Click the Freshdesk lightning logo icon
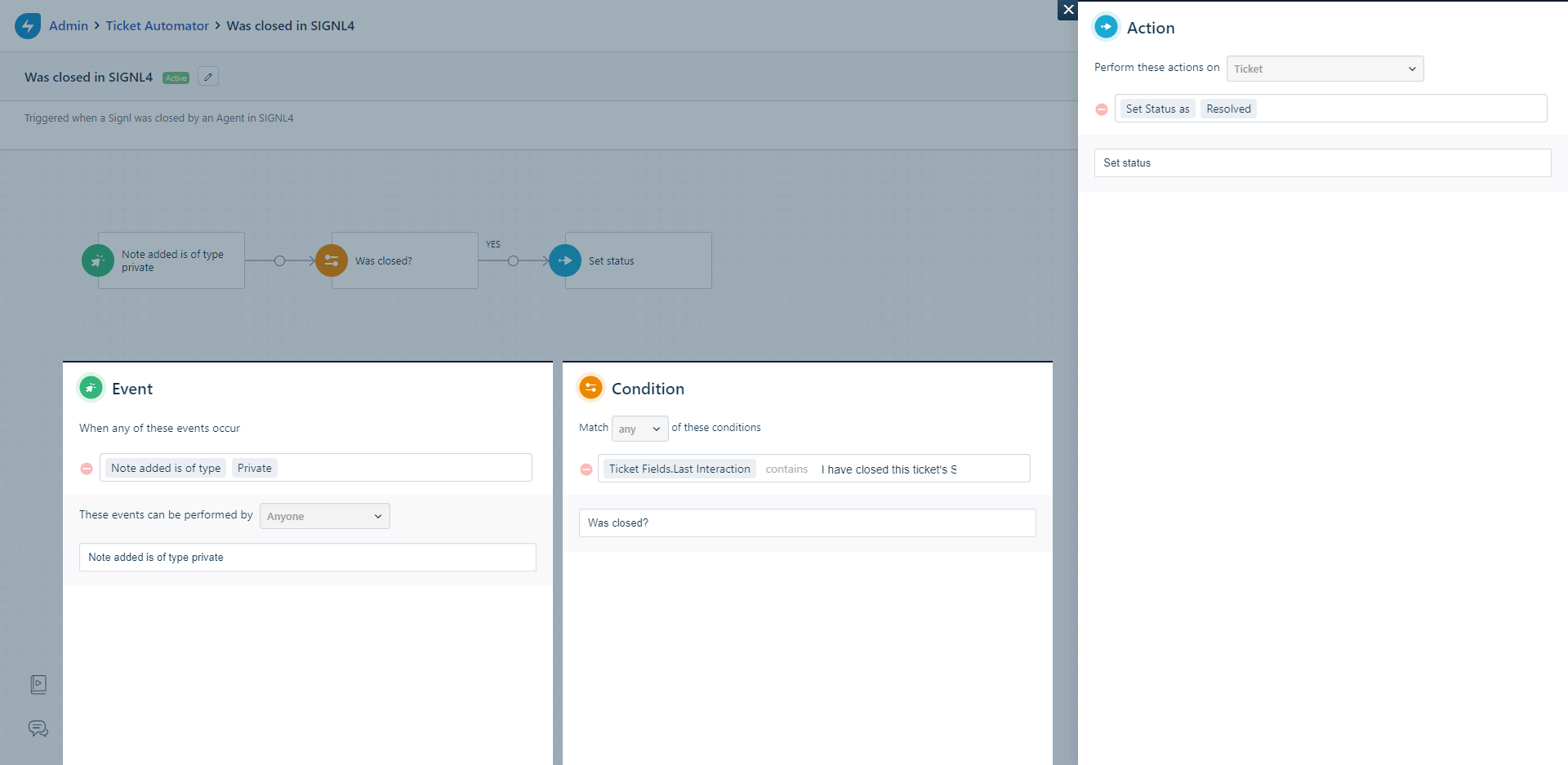 28,25
